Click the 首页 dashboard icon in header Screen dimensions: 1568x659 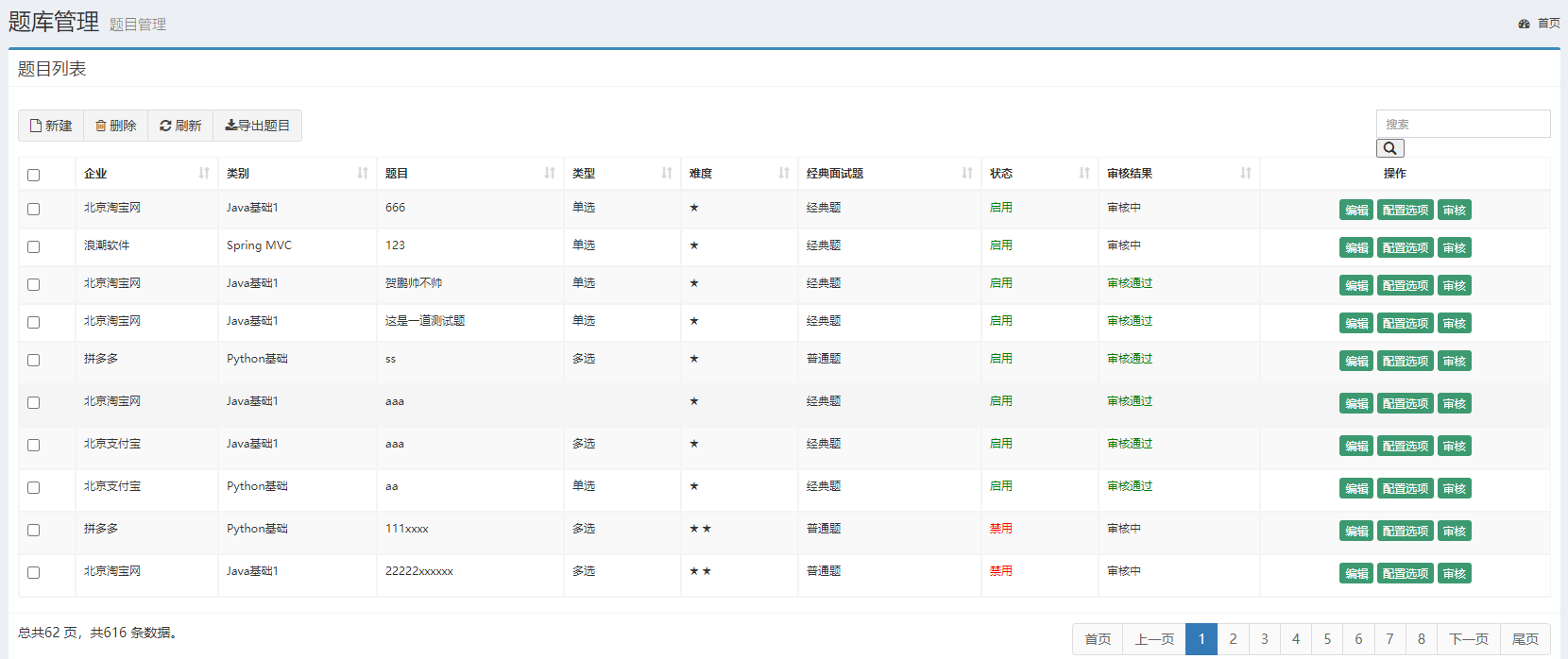(1524, 24)
